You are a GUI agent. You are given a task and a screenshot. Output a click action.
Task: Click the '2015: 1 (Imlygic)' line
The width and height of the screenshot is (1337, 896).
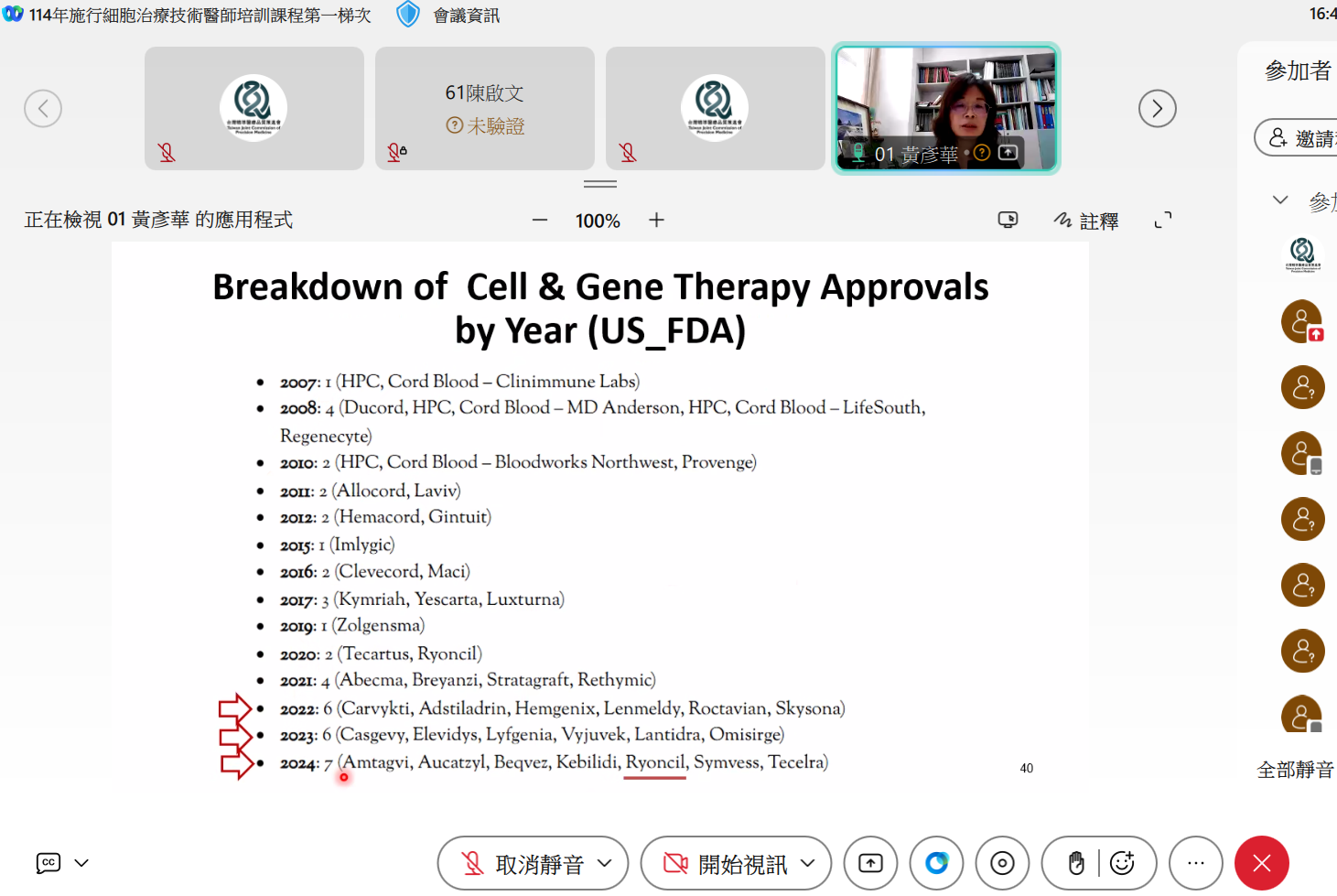[x=337, y=545]
